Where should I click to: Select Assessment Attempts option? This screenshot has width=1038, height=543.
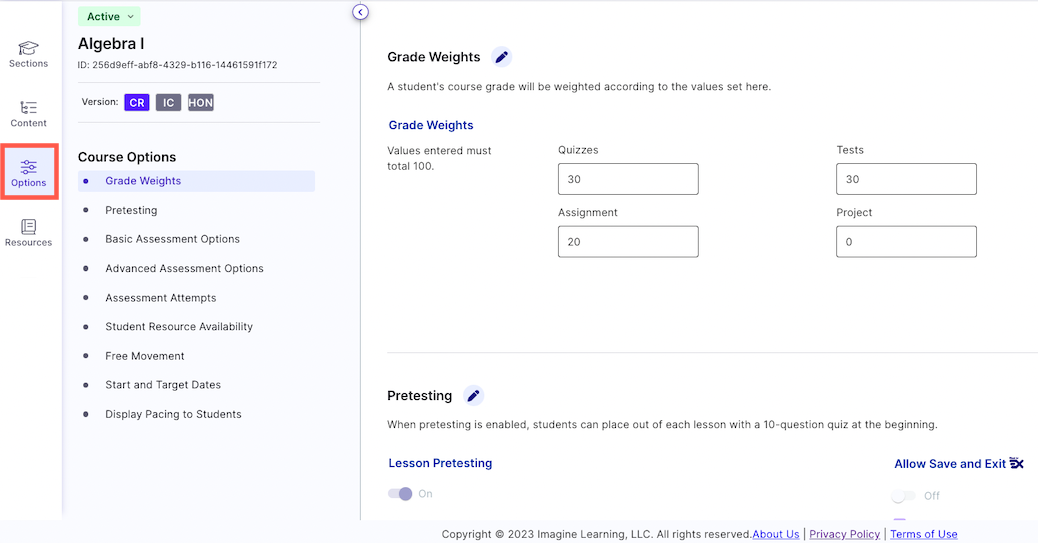click(x=161, y=298)
